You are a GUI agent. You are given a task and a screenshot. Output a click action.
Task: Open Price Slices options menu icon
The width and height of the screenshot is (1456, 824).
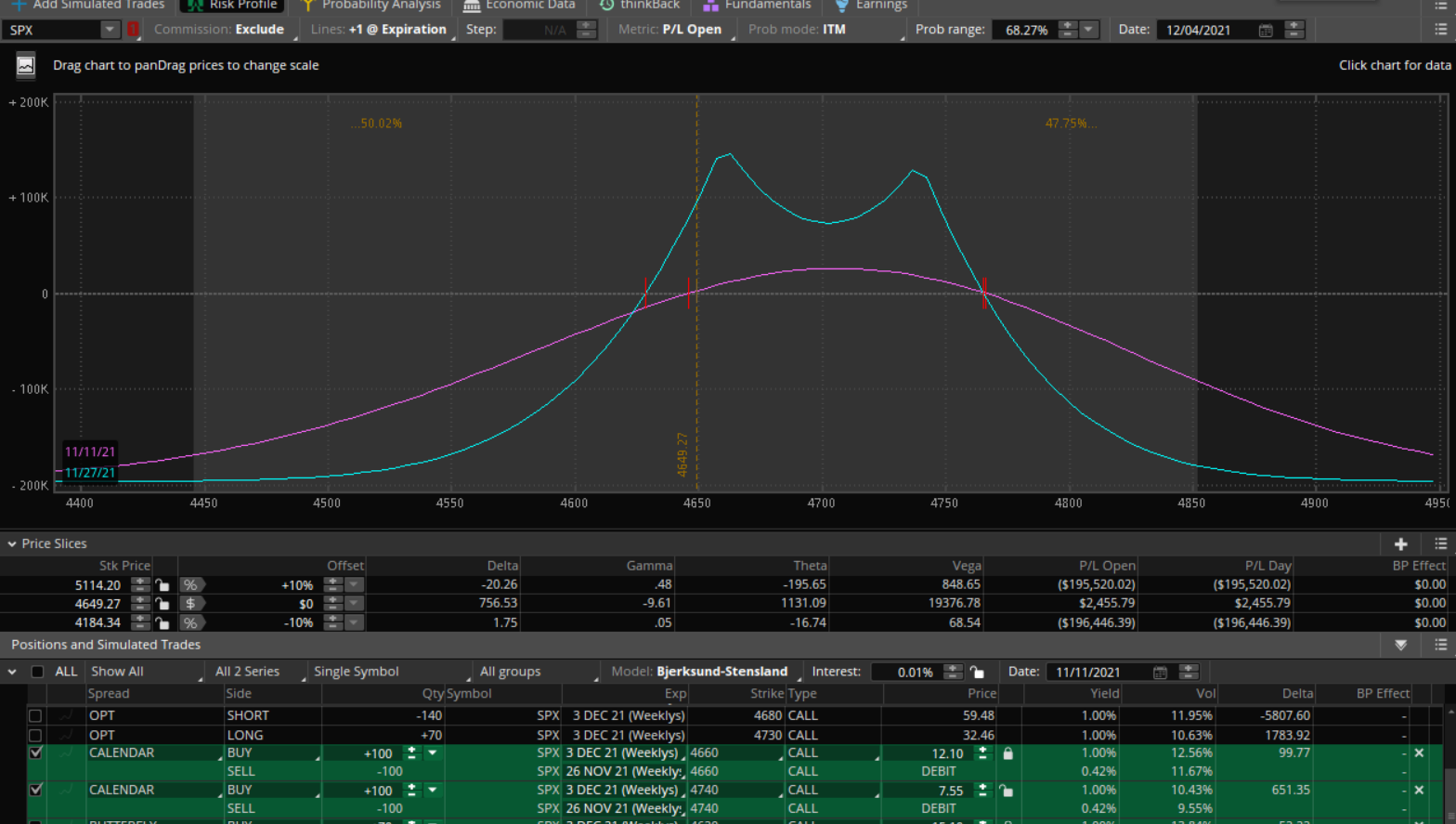pyautogui.click(x=1440, y=544)
